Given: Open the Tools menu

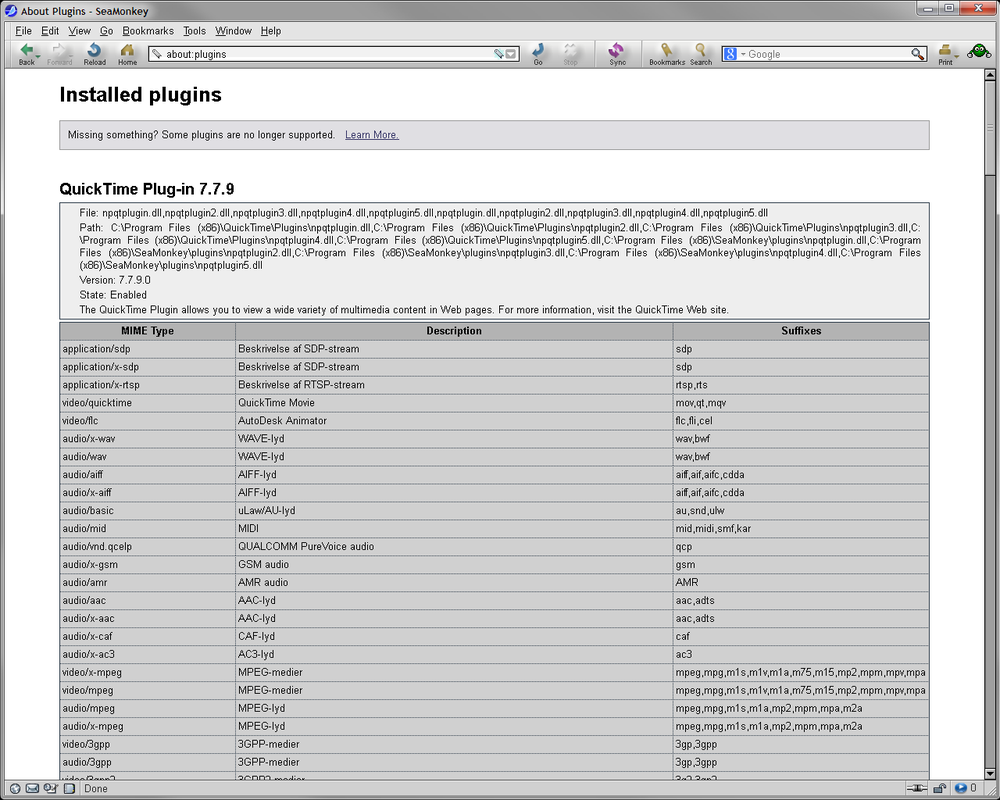Looking at the screenshot, I should [x=195, y=31].
